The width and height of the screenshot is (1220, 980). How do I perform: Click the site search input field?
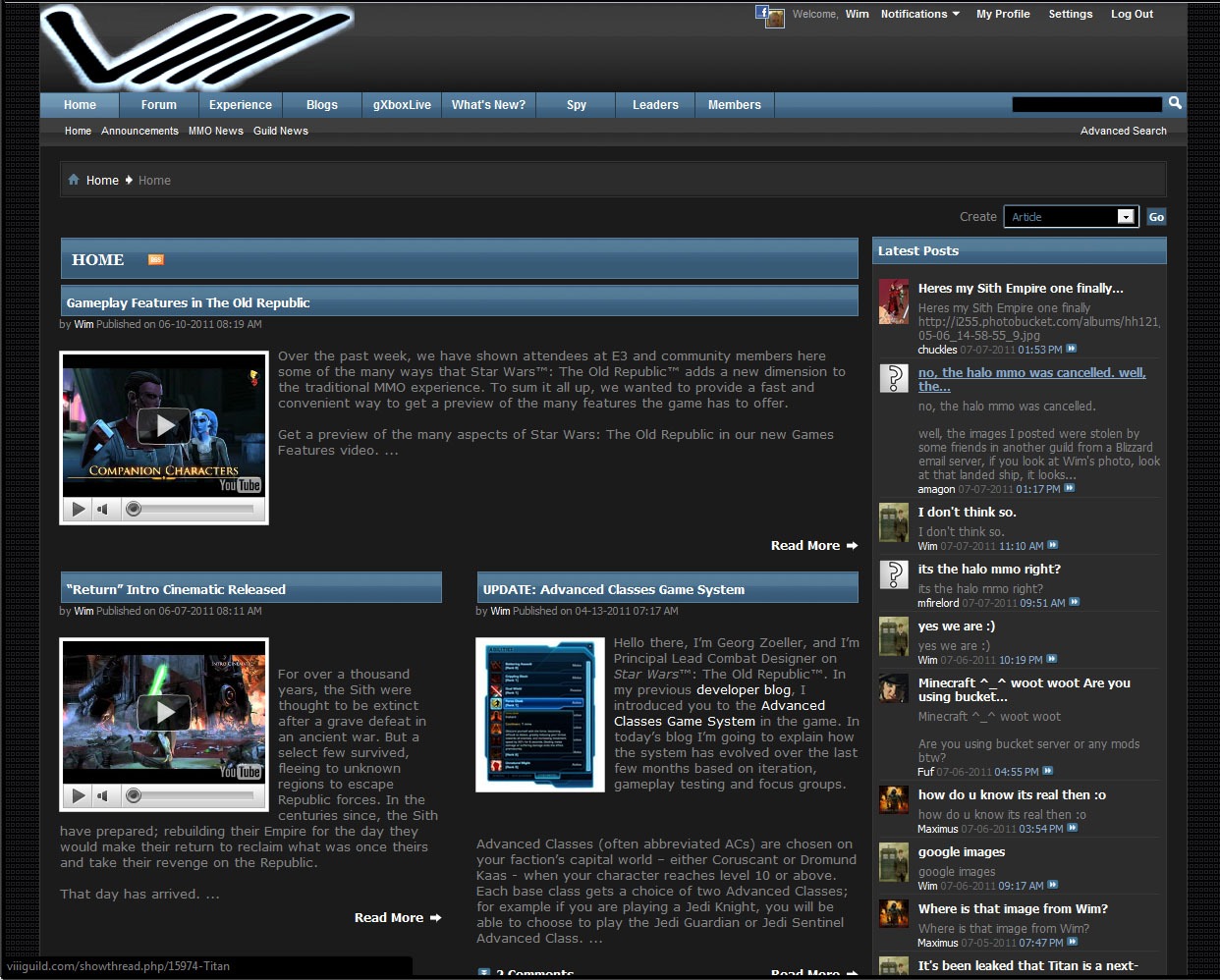click(1086, 104)
